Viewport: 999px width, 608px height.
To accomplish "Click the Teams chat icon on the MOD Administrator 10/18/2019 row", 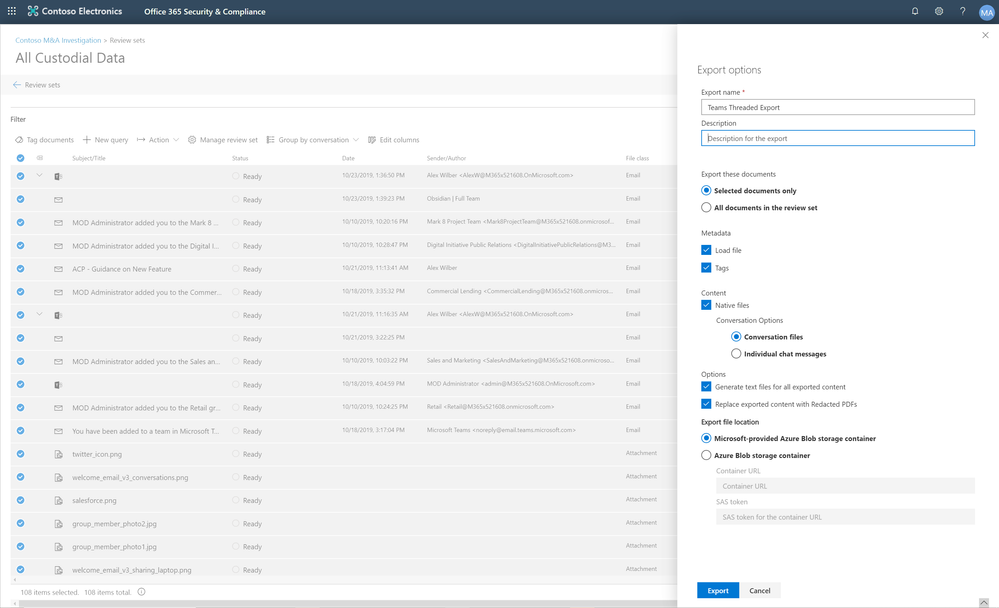I will coord(58,385).
